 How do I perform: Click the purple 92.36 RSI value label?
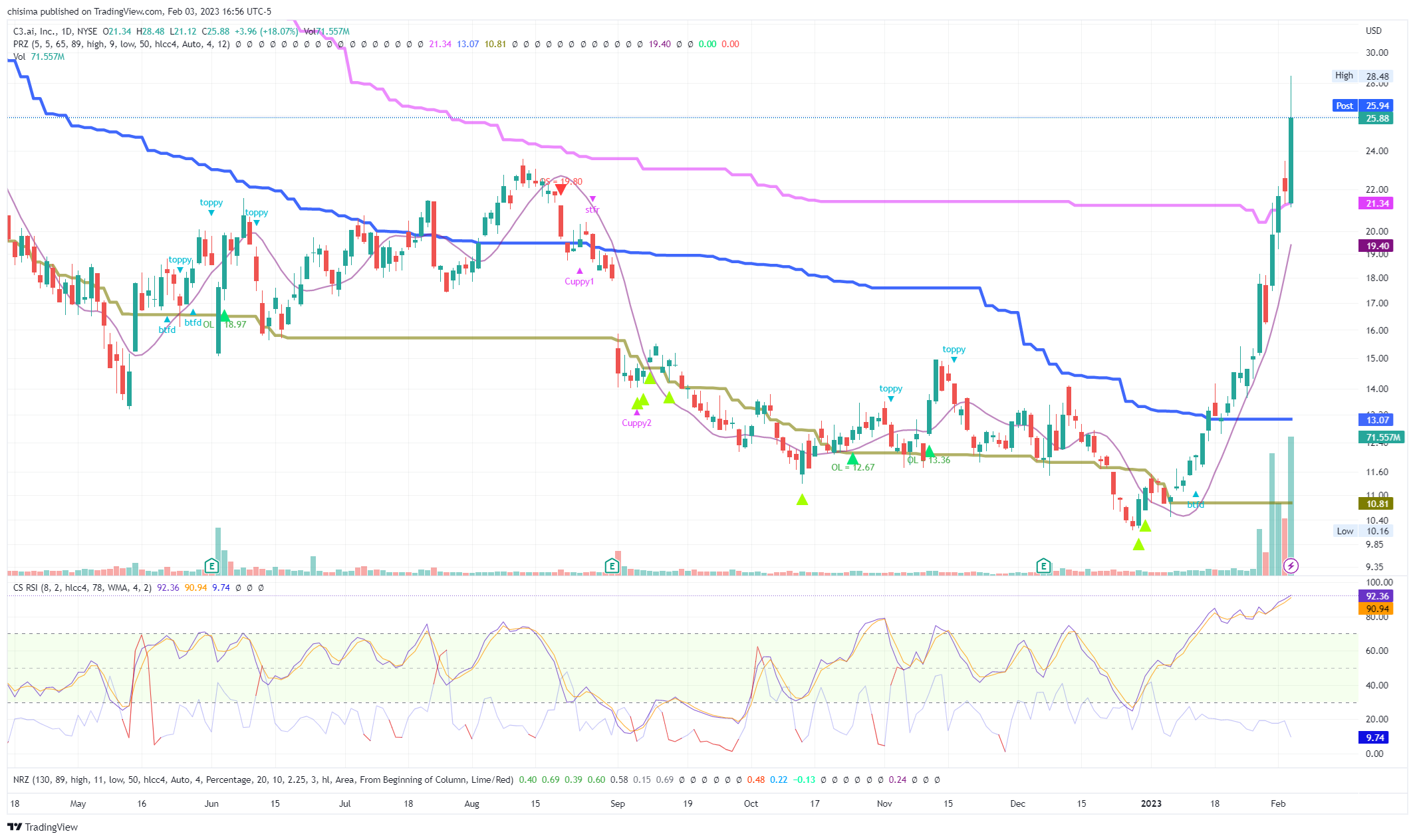coord(1377,596)
